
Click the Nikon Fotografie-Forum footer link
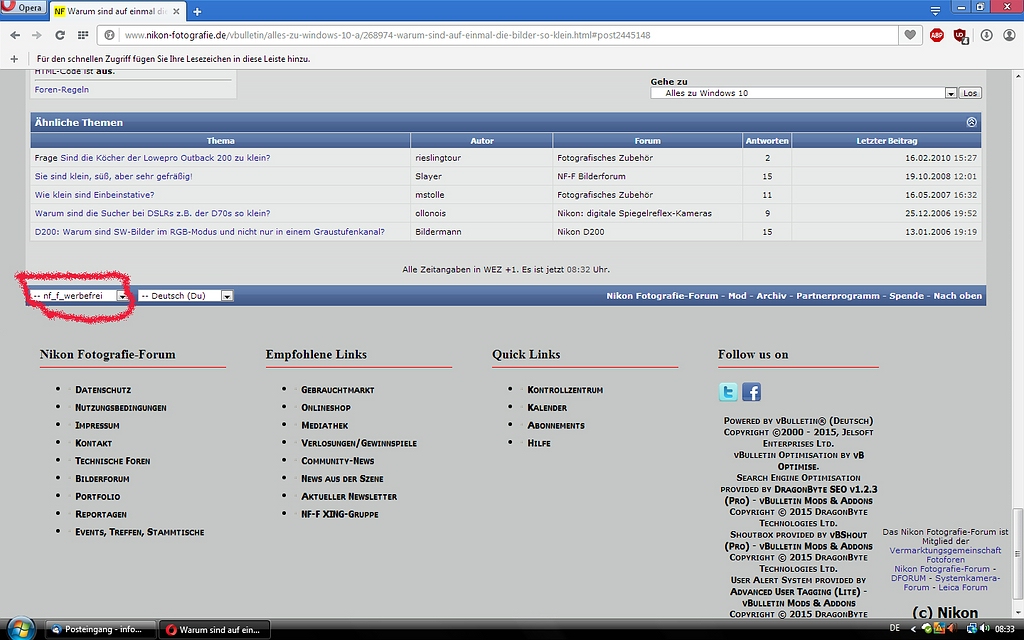662,296
